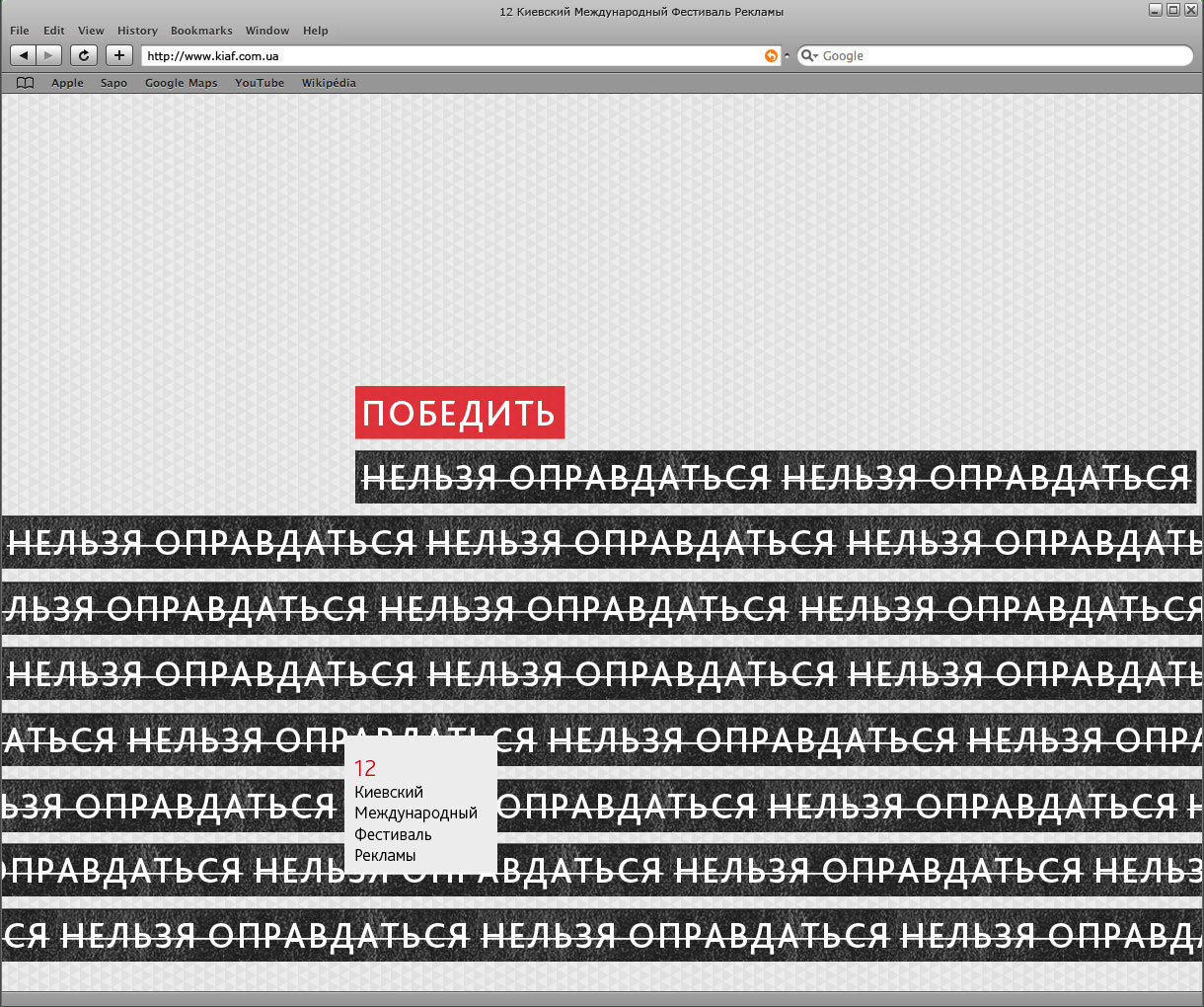Click the orange RSS icon in address bar
This screenshot has width=1204, height=1007.
coord(771,56)
